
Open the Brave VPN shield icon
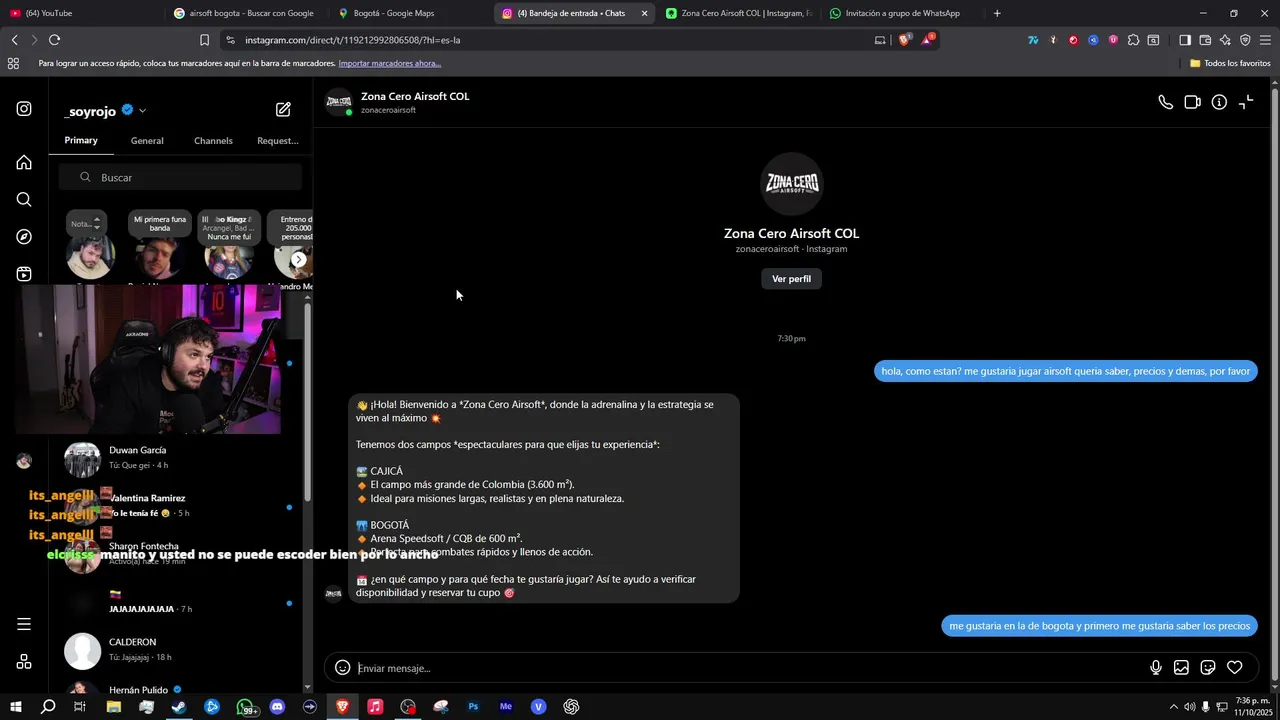pos(1245,40)
